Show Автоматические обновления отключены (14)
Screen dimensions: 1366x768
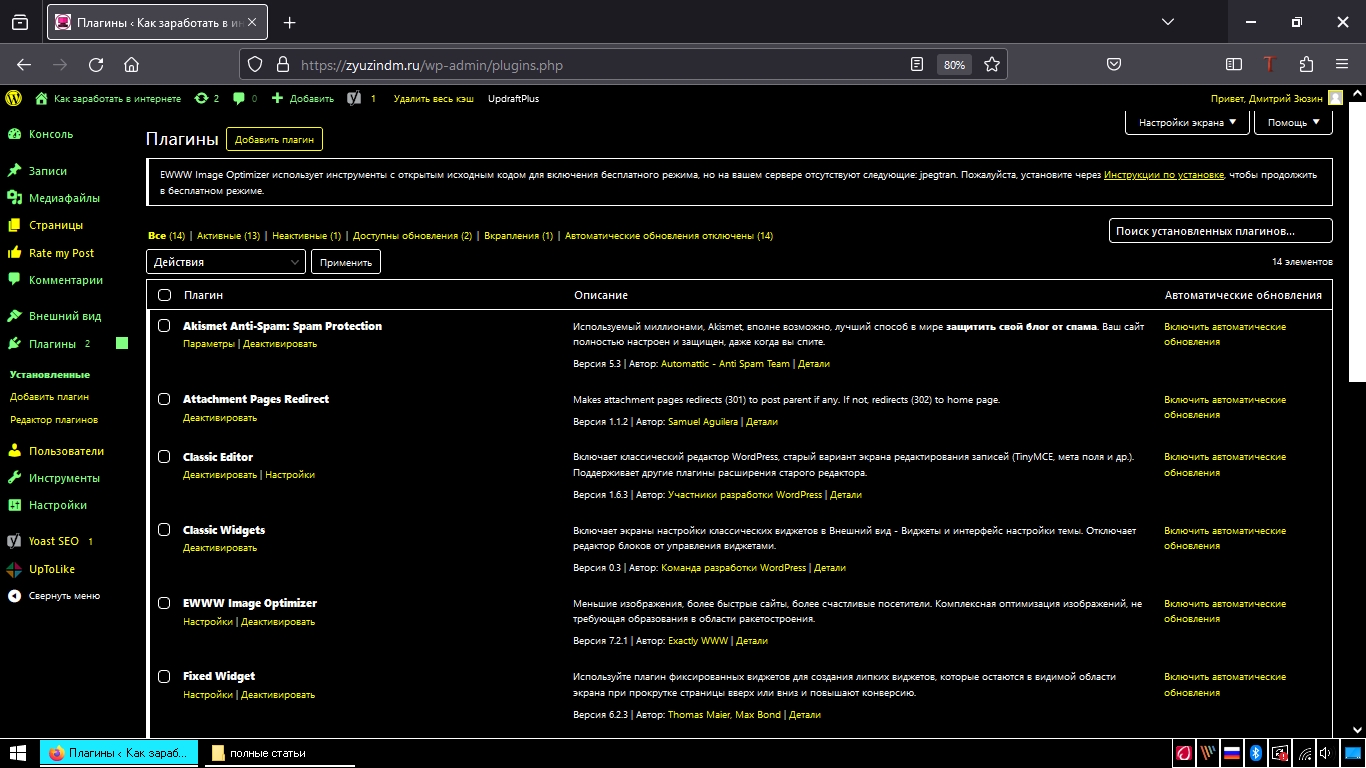coord(669,236)
